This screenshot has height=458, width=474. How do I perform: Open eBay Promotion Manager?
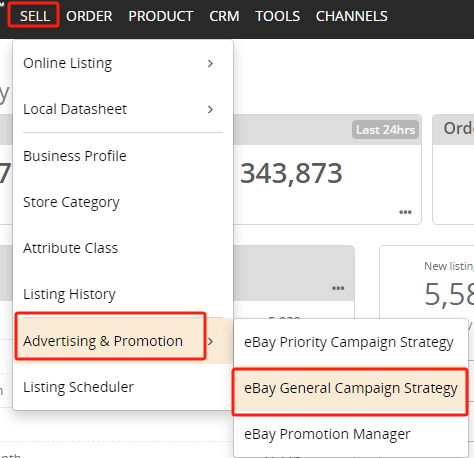pos(350,434)
